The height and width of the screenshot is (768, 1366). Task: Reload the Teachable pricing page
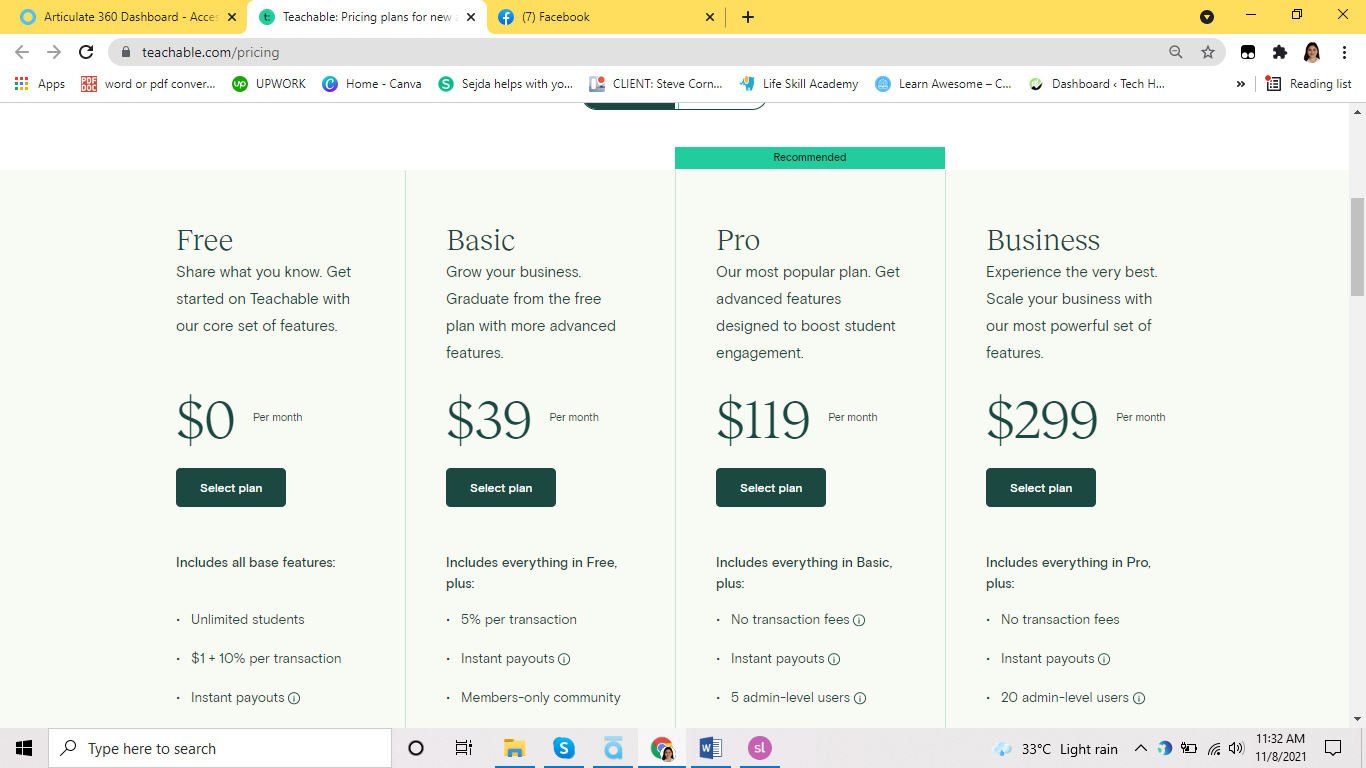86,52
